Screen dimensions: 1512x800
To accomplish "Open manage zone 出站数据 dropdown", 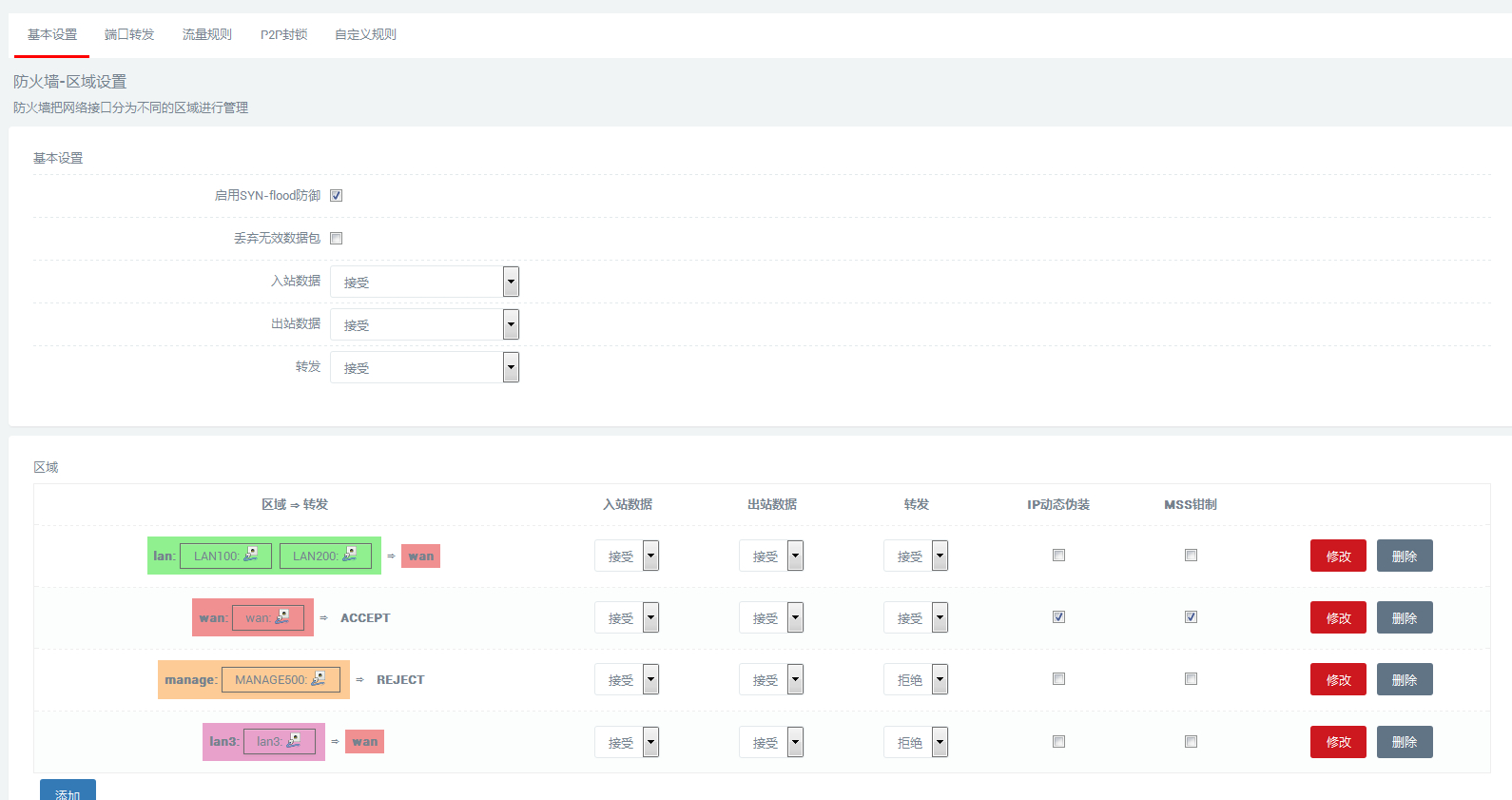I will click(771, 679).
